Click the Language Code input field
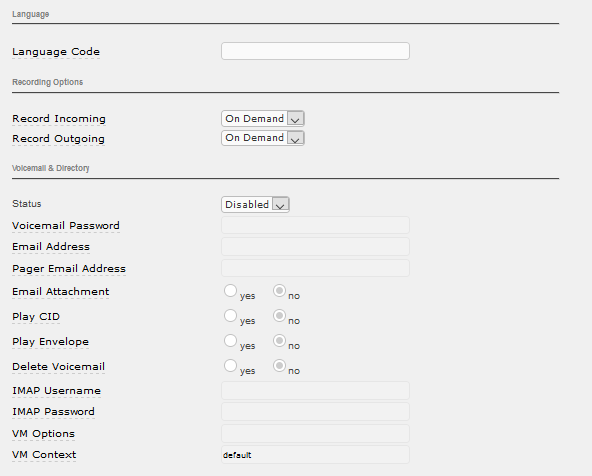The width and height of the screenshot is (592, 476). point(315,51)
